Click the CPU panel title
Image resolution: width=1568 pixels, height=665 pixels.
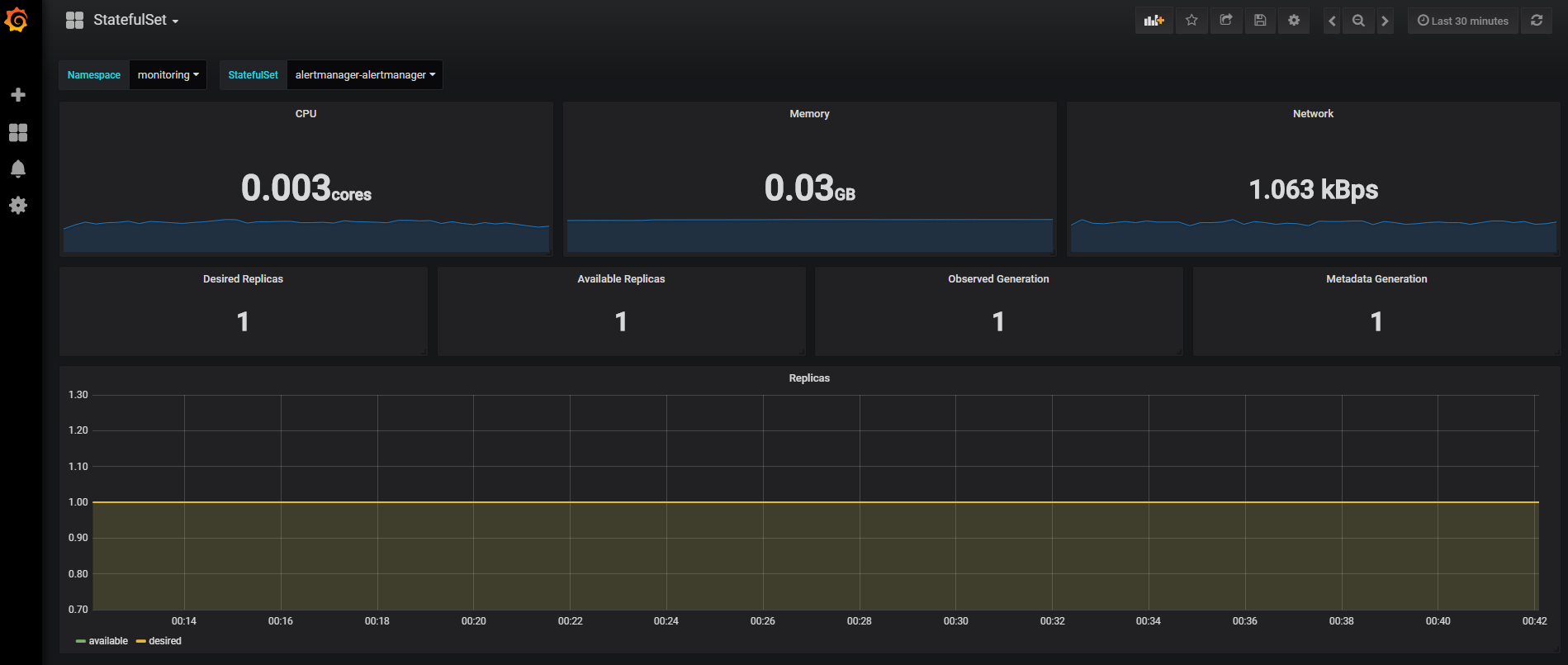coord(306,114)
